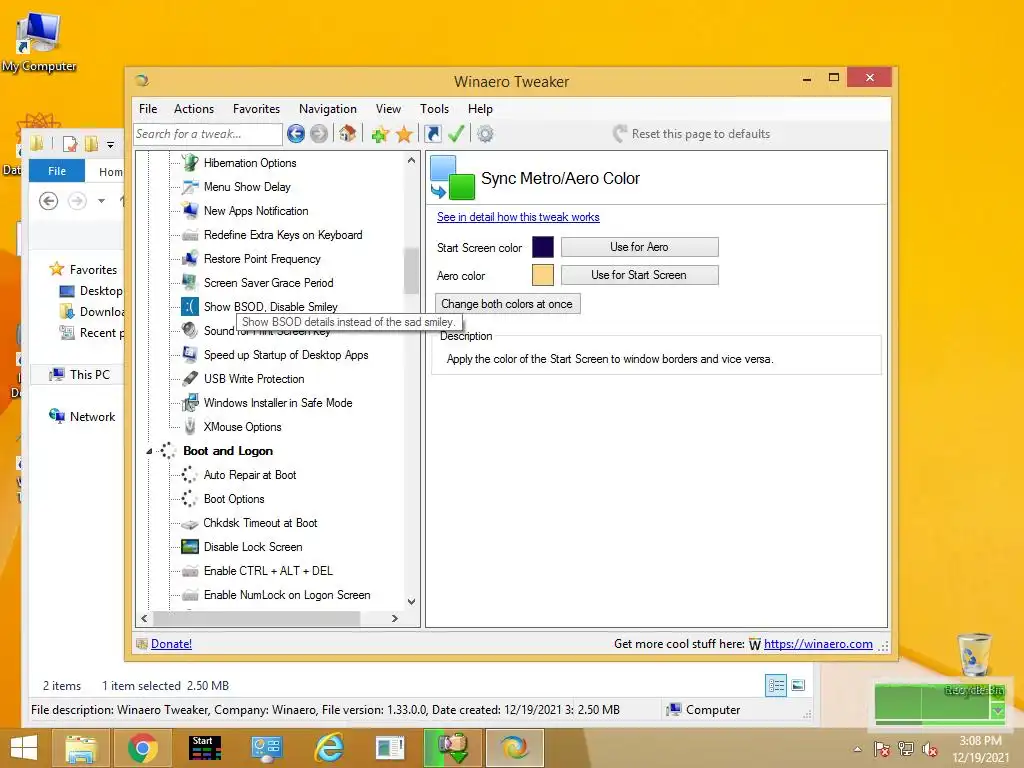Click the Donate! link
The image size is (1024, 768).
pos(171,644)
